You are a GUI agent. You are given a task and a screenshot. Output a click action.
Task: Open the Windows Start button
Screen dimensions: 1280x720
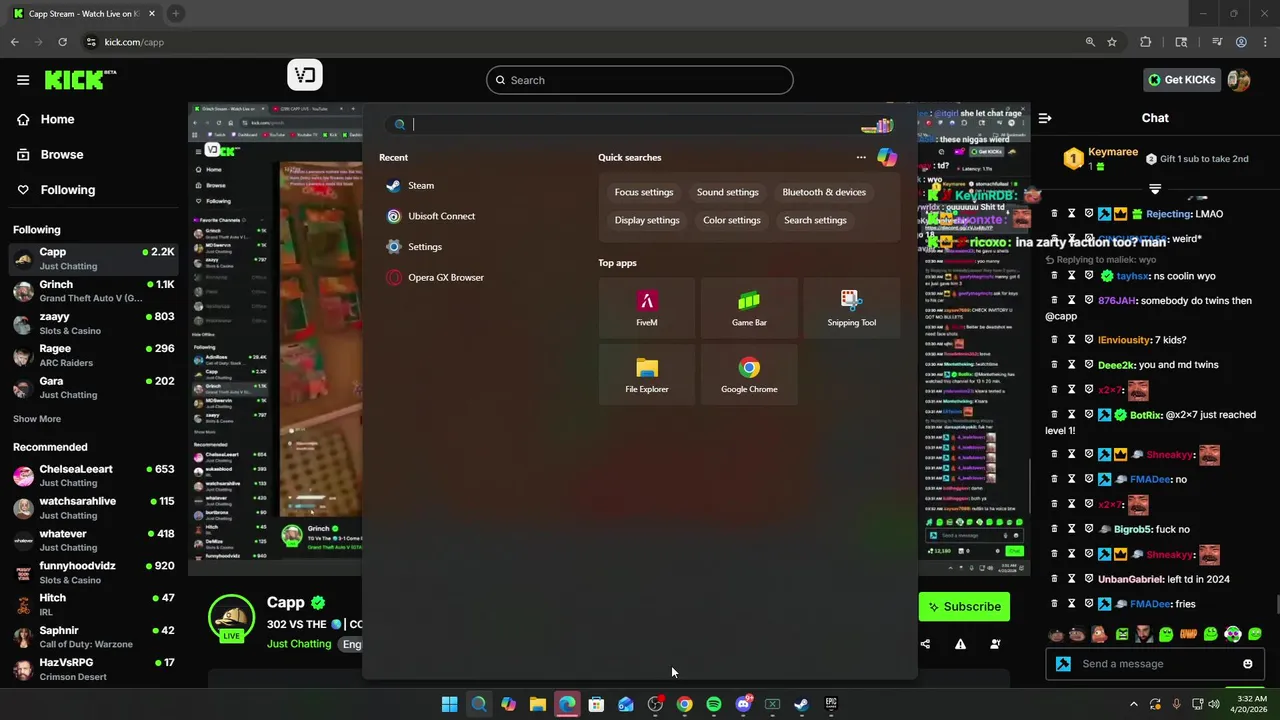[x=450, y=704]
